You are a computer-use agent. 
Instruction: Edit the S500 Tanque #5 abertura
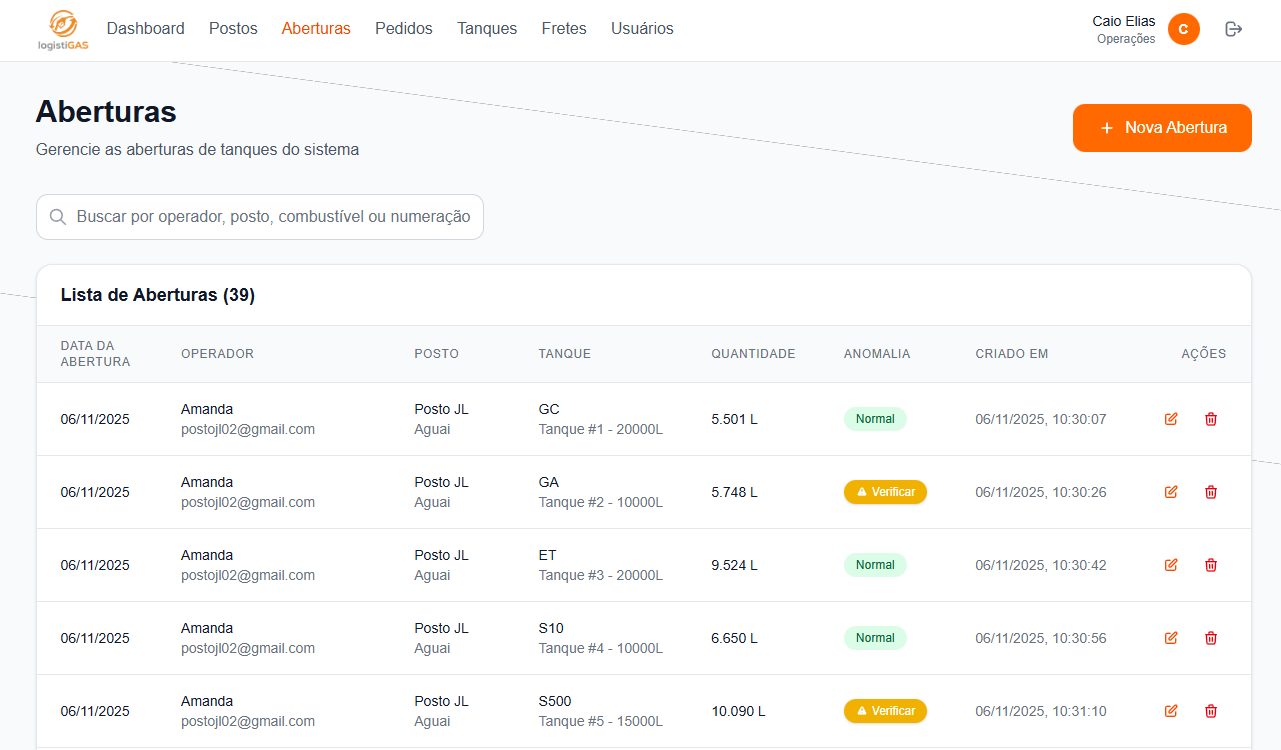pyautogui.click(x=1171, y=711)
